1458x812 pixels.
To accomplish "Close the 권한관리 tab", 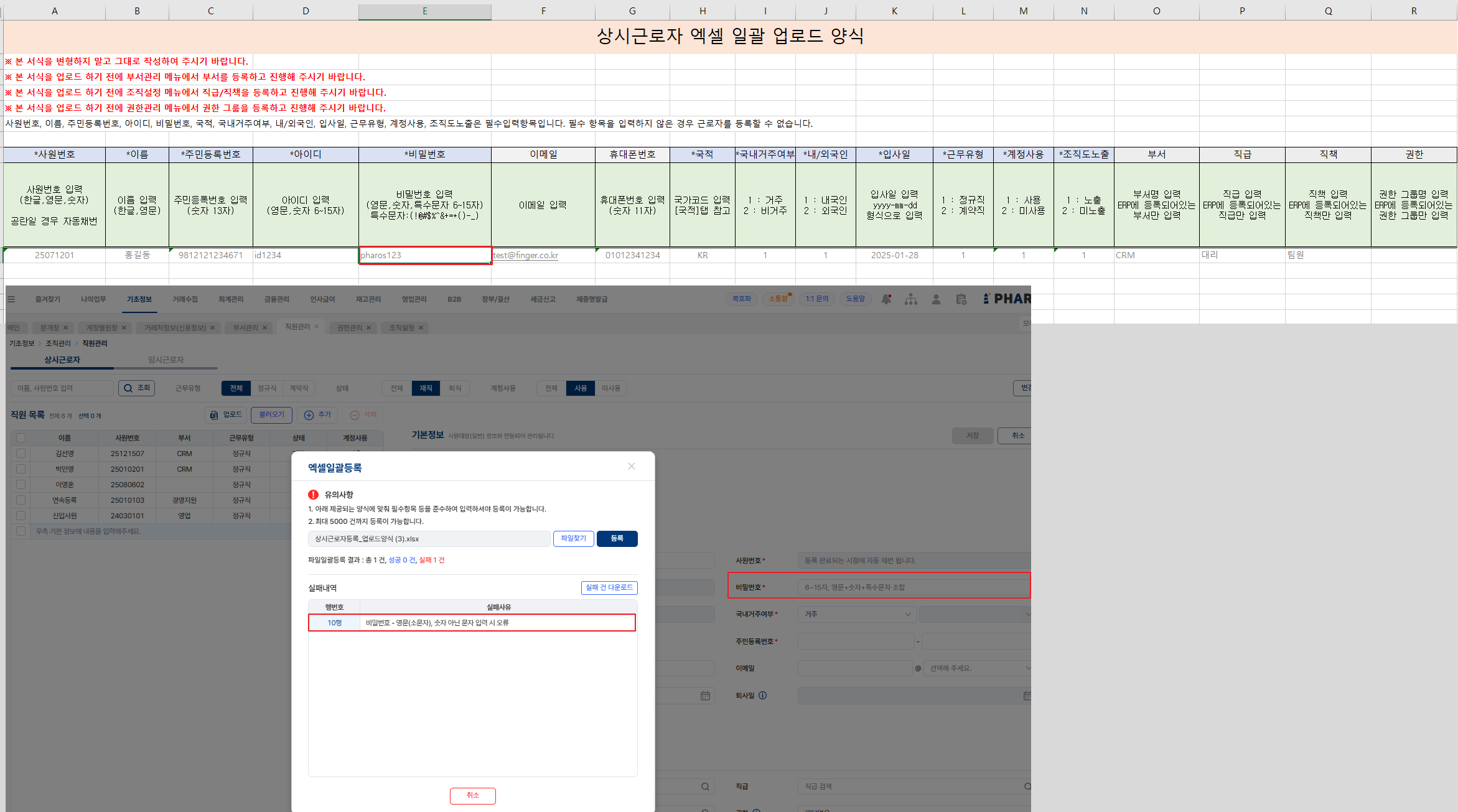I will (368, 328).
